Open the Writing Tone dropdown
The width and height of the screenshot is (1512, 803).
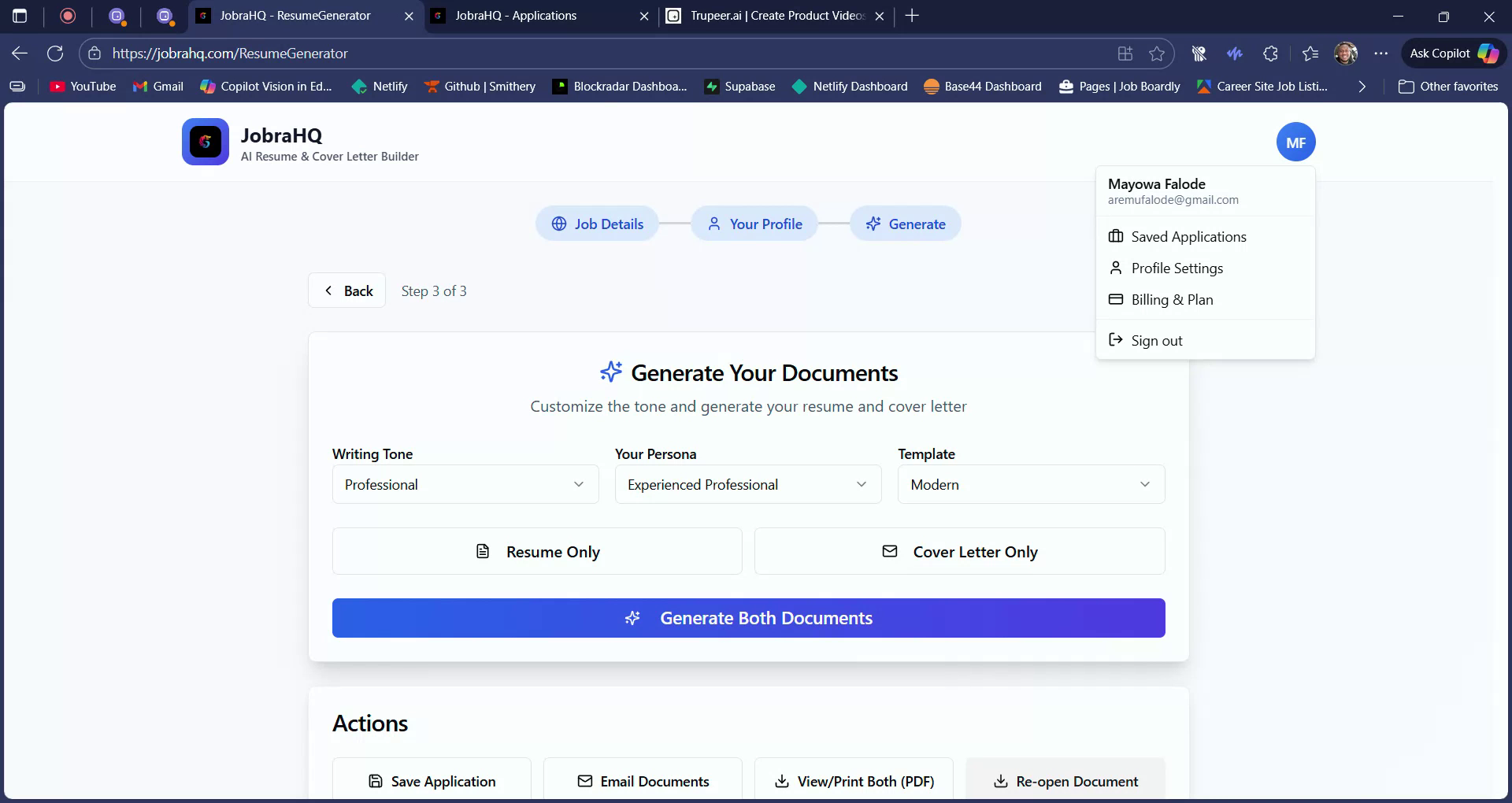(x=465, y=484)
